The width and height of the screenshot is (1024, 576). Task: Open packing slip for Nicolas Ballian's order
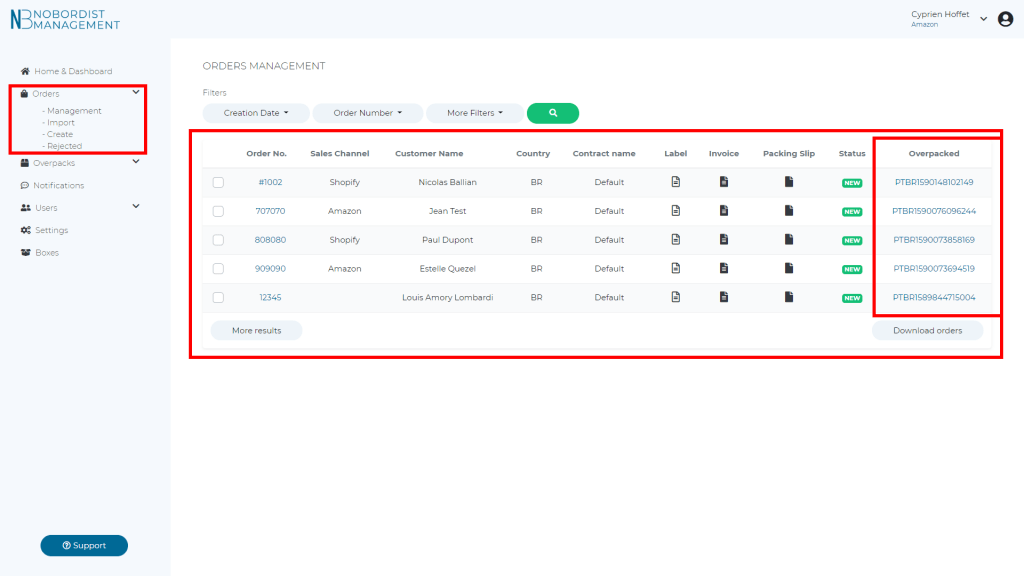click(x=788, y=182)
